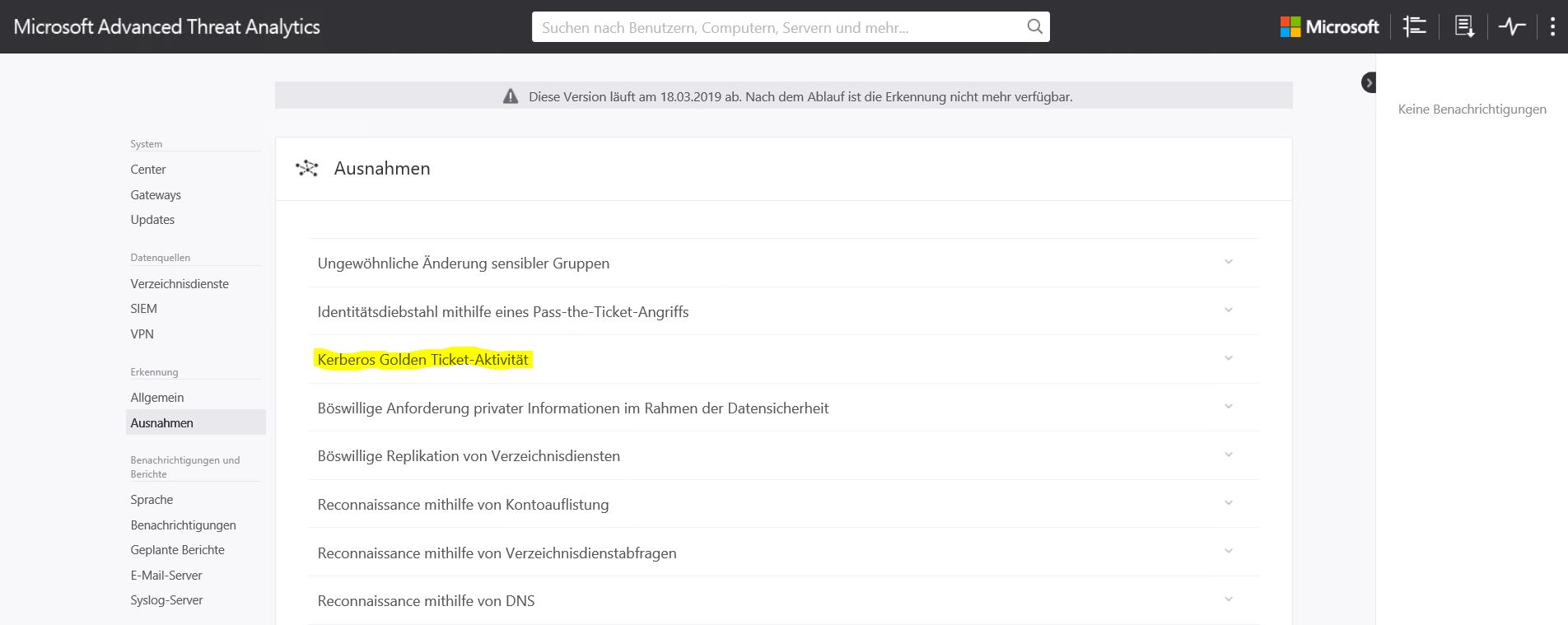Expand Ungewöhnliche Änderung sensibler Gruppen chevron
This screenshot has width=1568, height=625.
[x=1228, y=262]
